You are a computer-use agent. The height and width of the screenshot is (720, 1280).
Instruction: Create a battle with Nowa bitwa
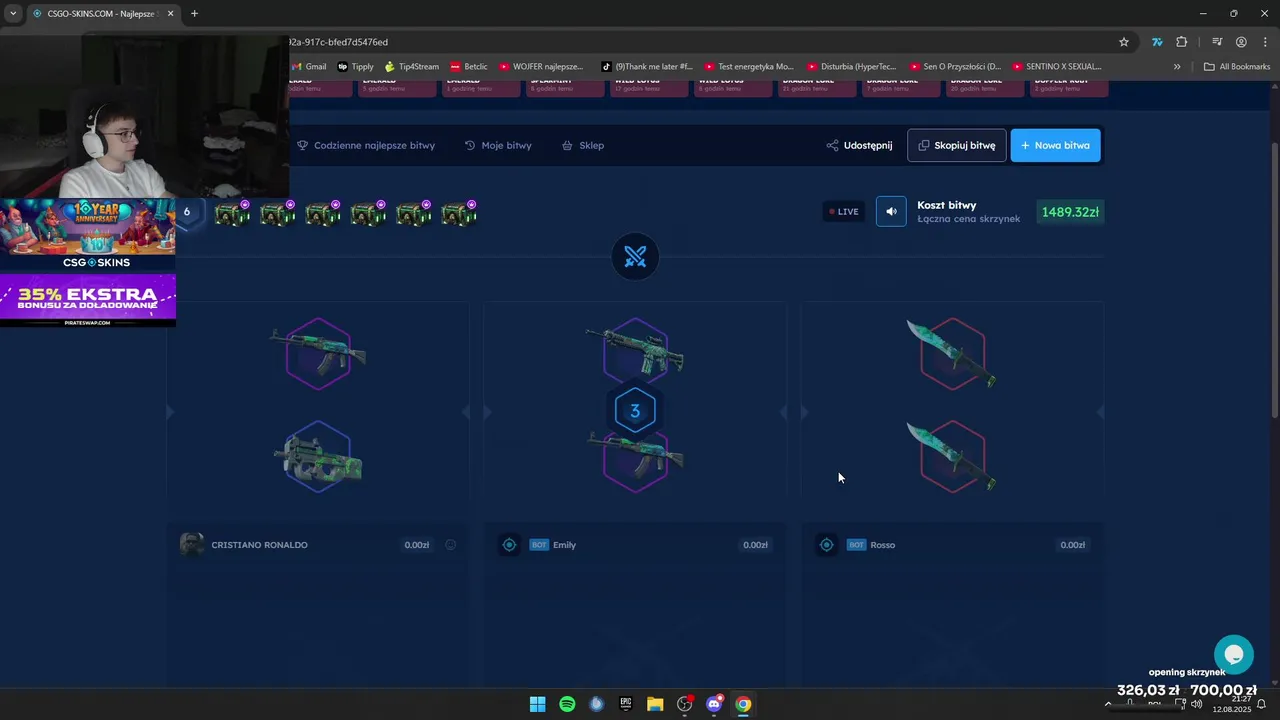(1055, 145)
